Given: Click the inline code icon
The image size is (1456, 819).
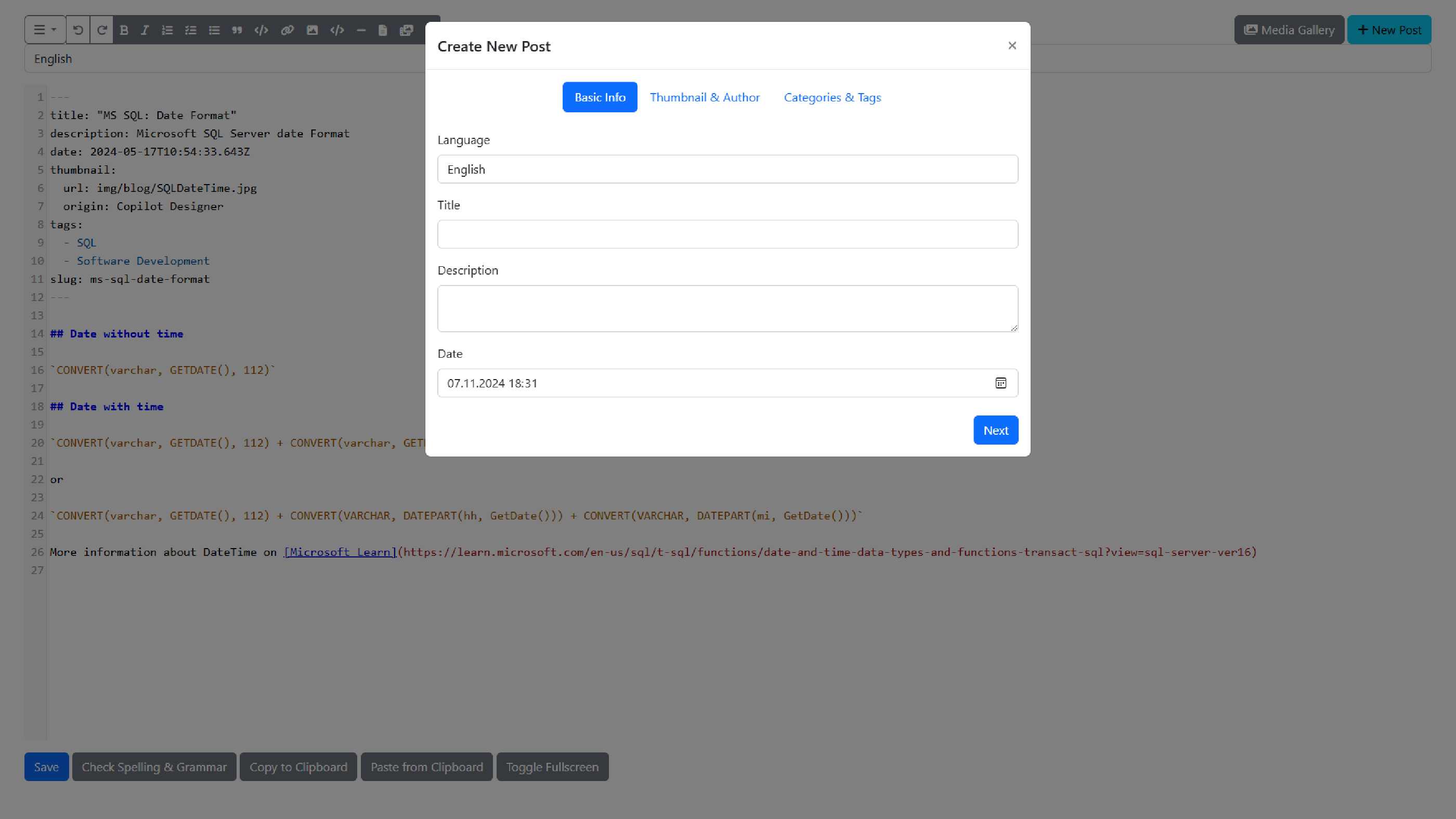Looking at the screenshot, I should [262, 30].
